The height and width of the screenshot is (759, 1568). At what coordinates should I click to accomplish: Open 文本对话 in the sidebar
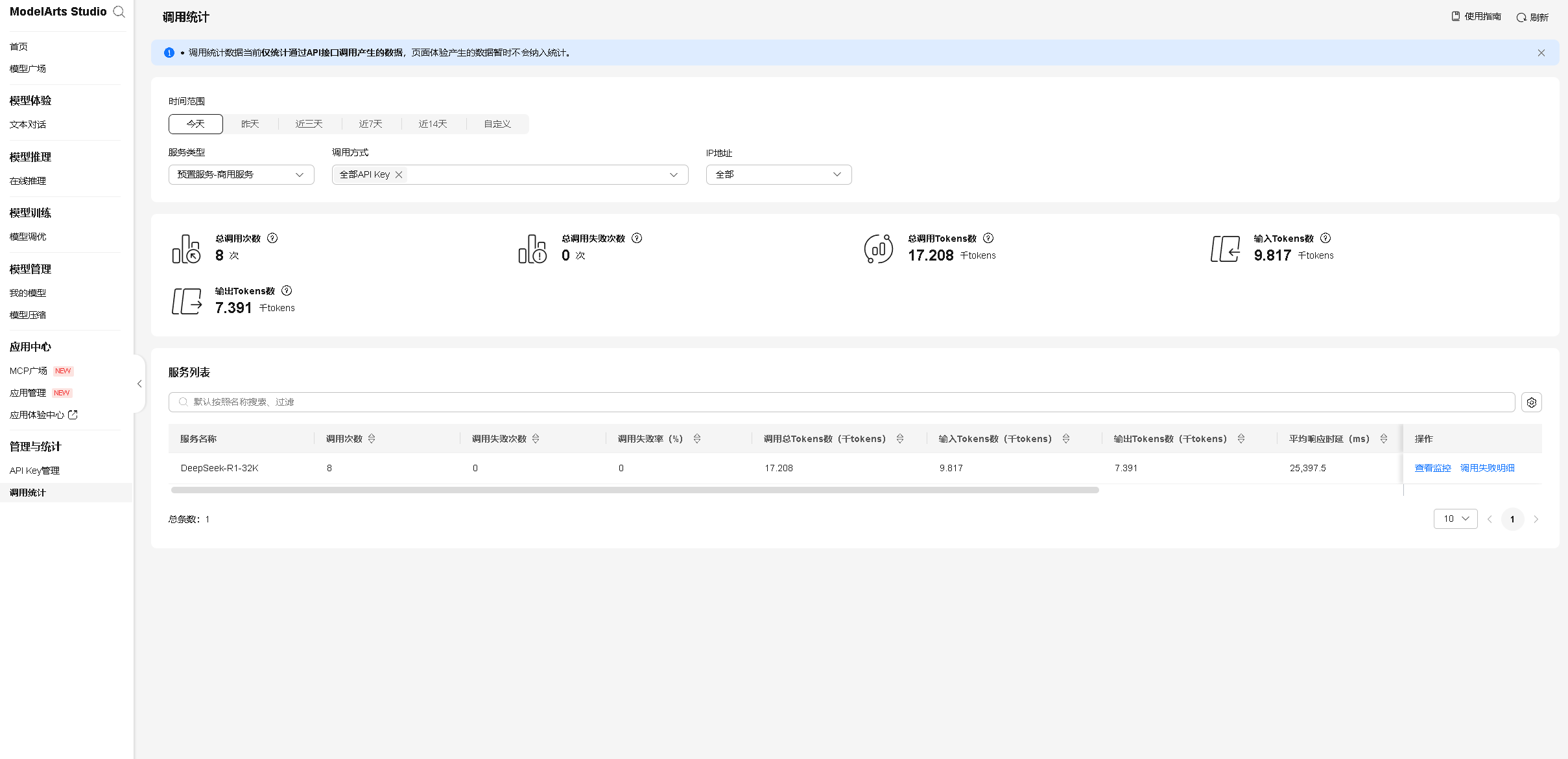coord(28,124)
